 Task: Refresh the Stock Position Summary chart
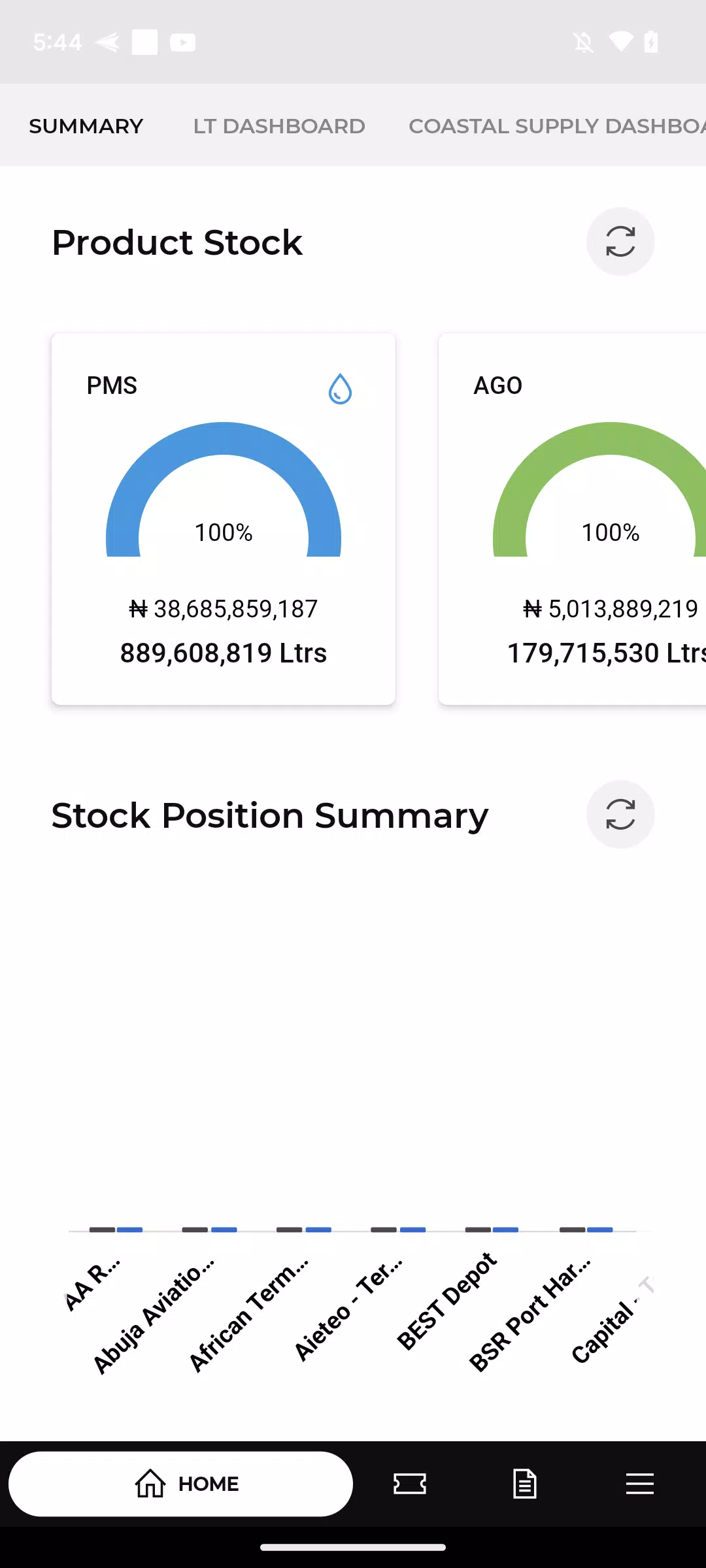click(620, 814)
